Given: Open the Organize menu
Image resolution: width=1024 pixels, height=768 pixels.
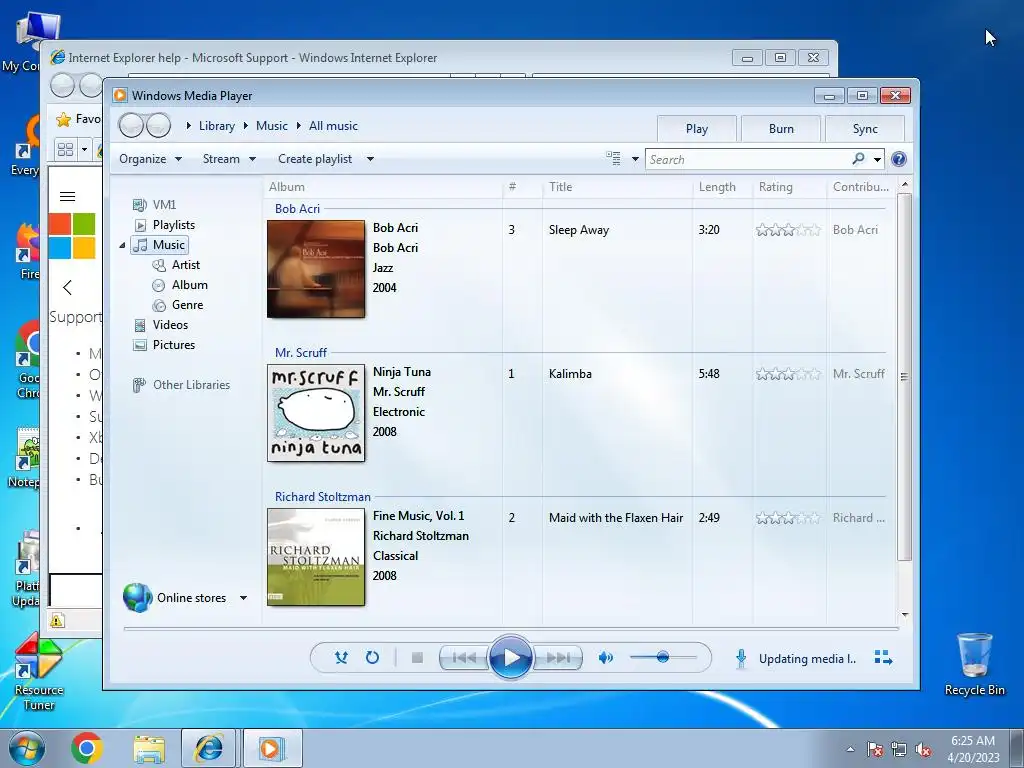Looking at the screenshot, I should [150, 159].
